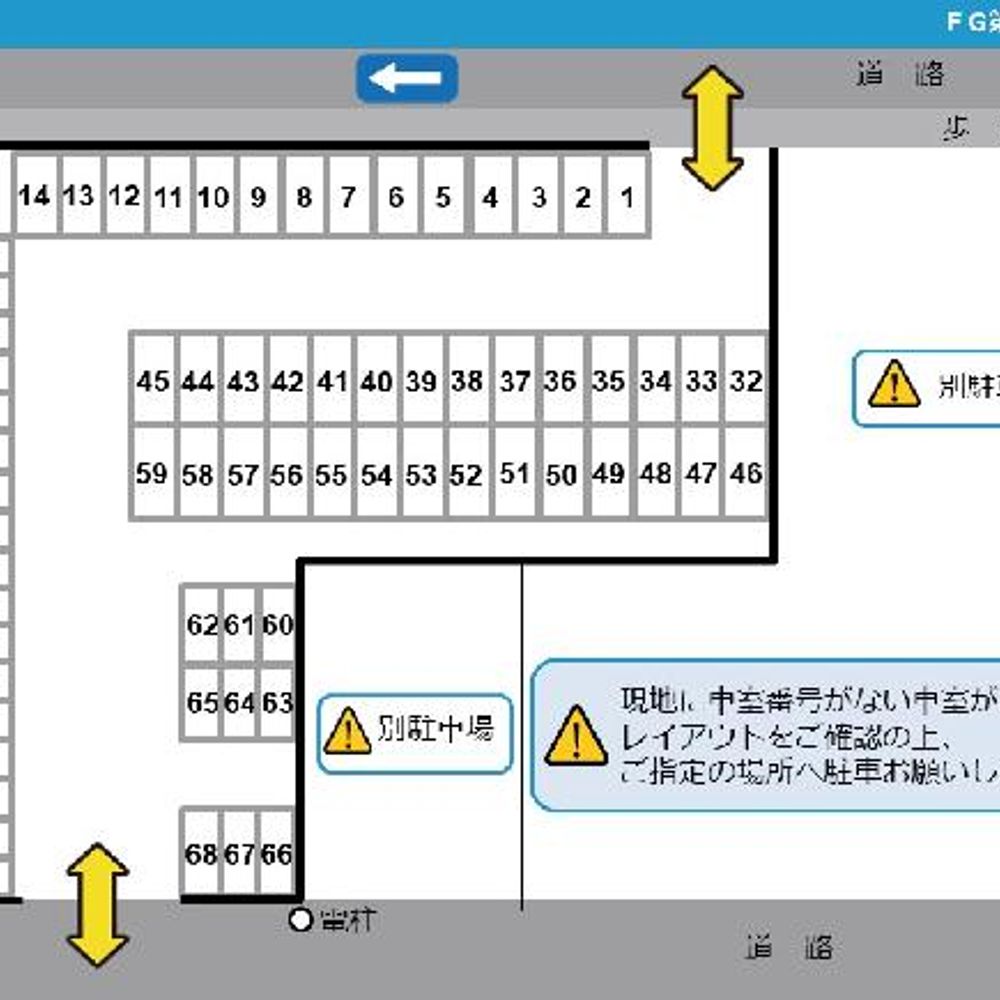Pick parking space 59
The width and height of the screenshot is (1000, 1000).
(153, 473)
